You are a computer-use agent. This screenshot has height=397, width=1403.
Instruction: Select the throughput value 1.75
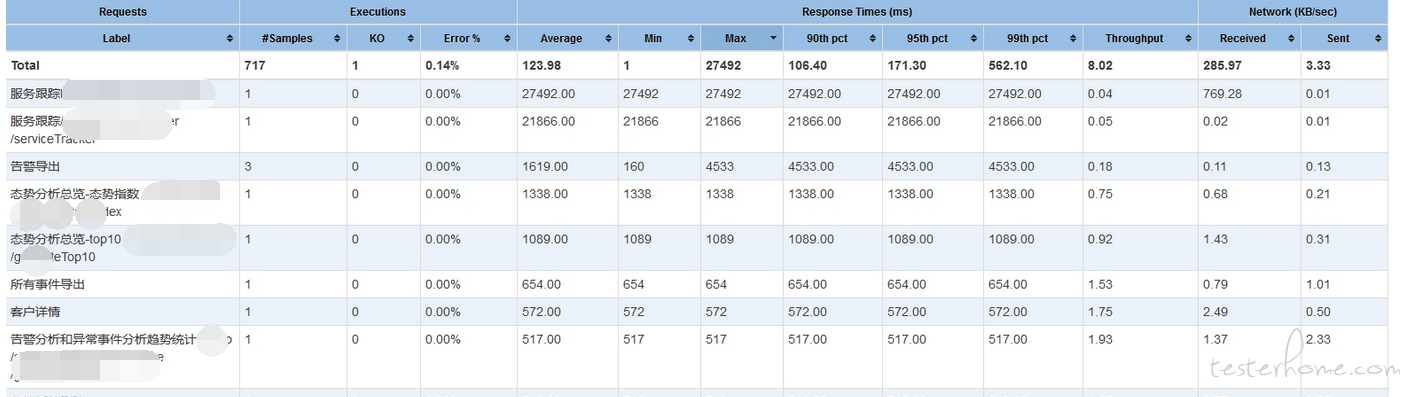[x=1099, y=312]
